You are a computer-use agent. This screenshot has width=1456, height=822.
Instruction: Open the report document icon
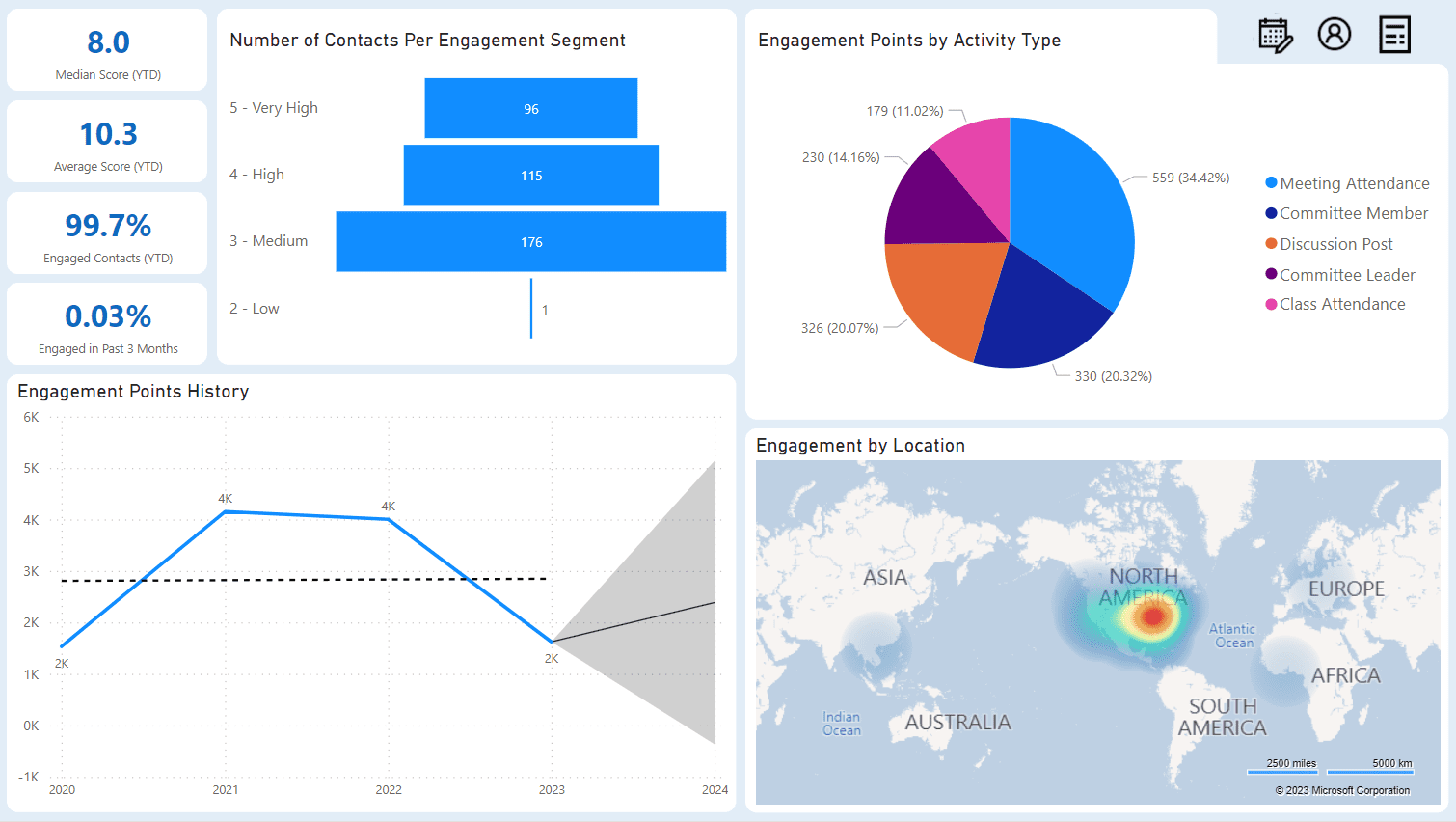point(1394,35)
